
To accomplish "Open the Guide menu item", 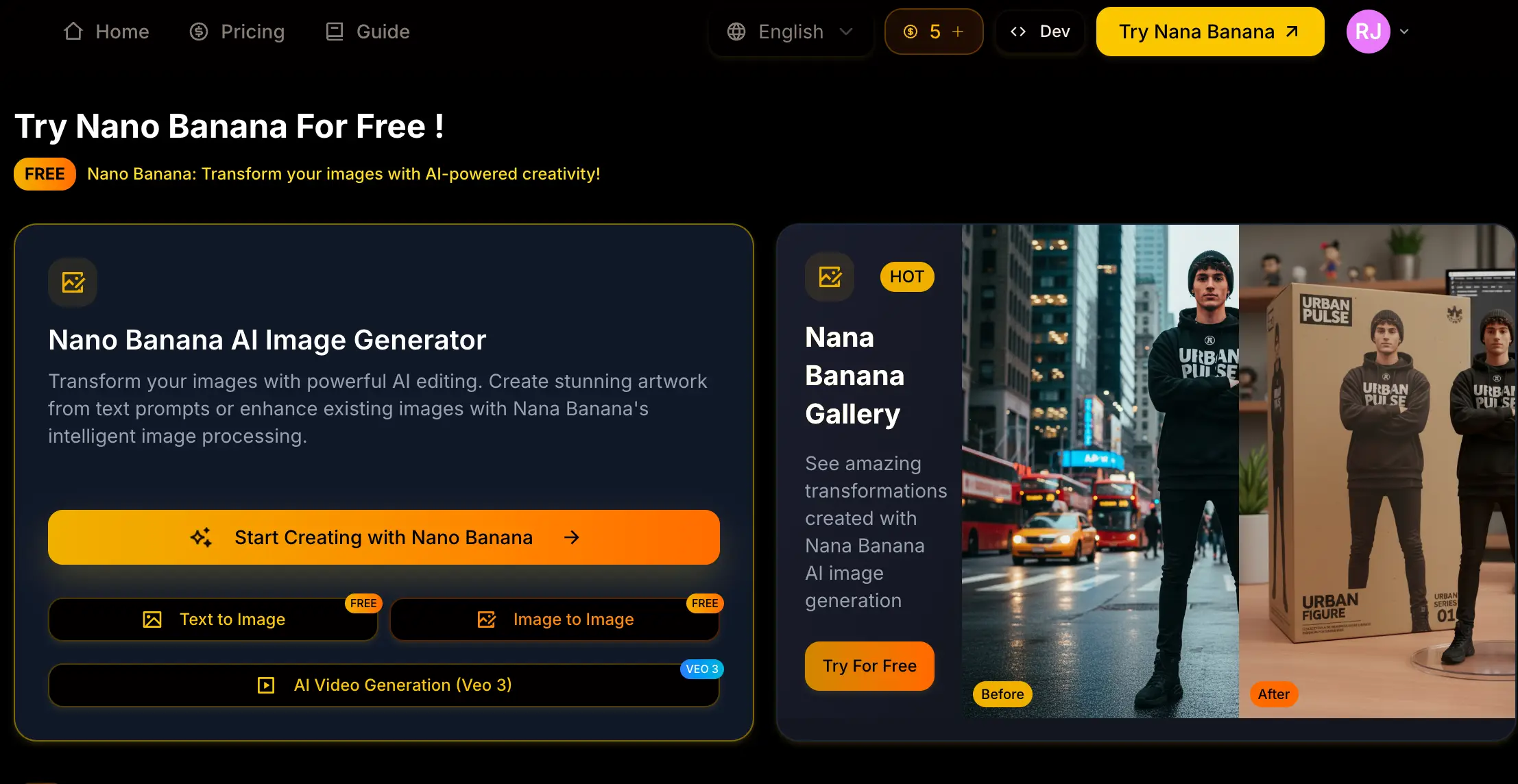I will pyautogui.click(x=383, y=32).
